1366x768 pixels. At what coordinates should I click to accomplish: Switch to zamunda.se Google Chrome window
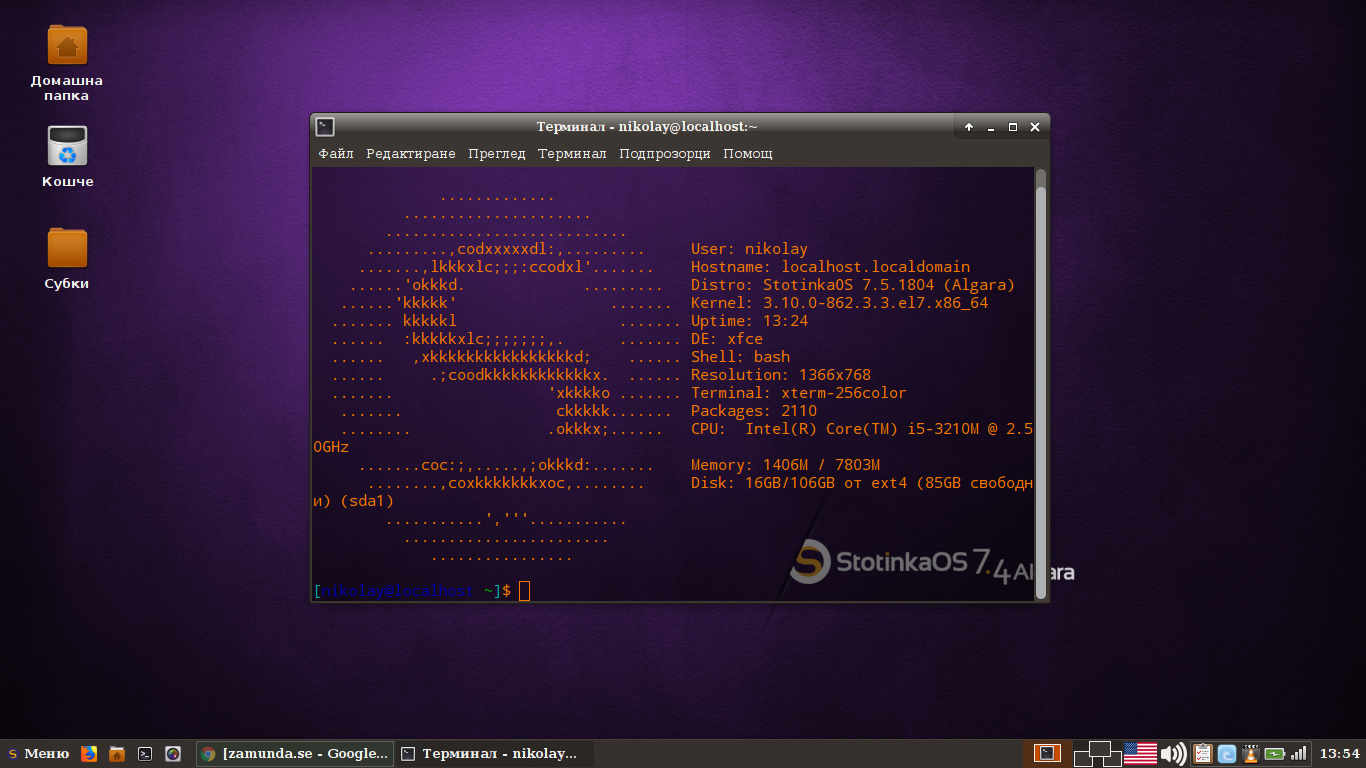[x=295, y=754]
